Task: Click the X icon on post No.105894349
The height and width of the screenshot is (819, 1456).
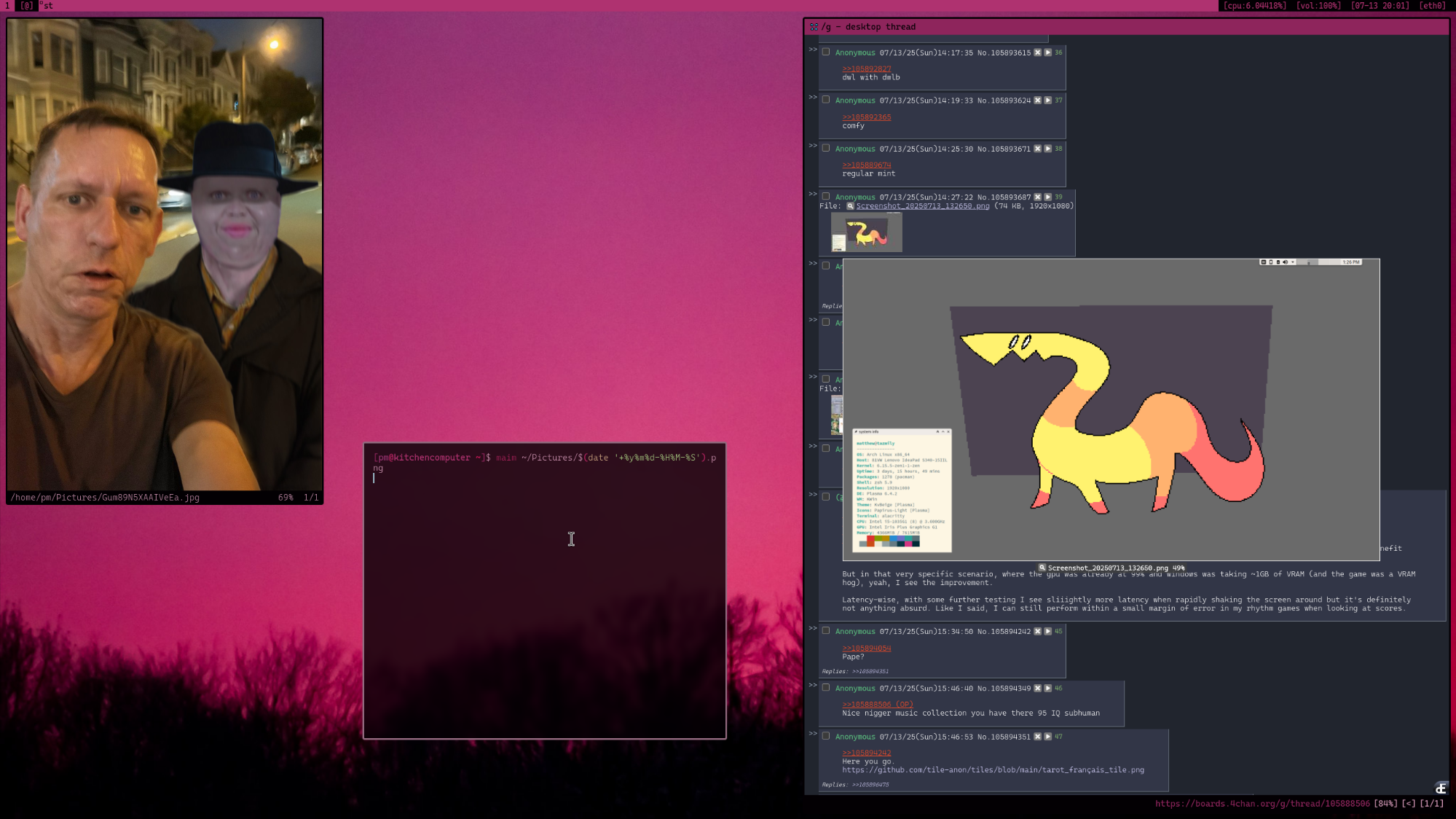Action: coord(1037,688)
